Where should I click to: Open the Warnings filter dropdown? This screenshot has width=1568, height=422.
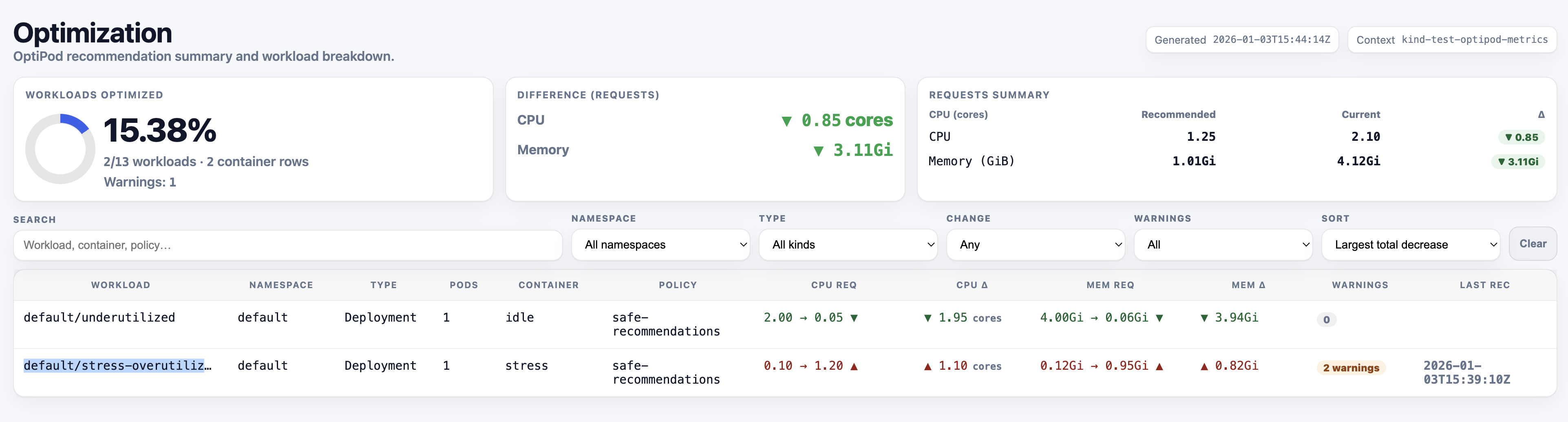click(1223, 244)
